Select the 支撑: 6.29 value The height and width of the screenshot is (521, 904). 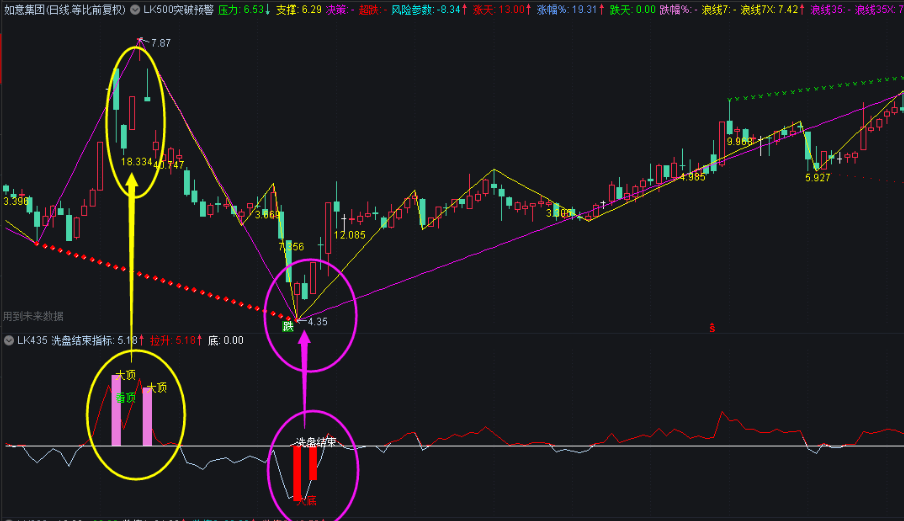[299, 10]
